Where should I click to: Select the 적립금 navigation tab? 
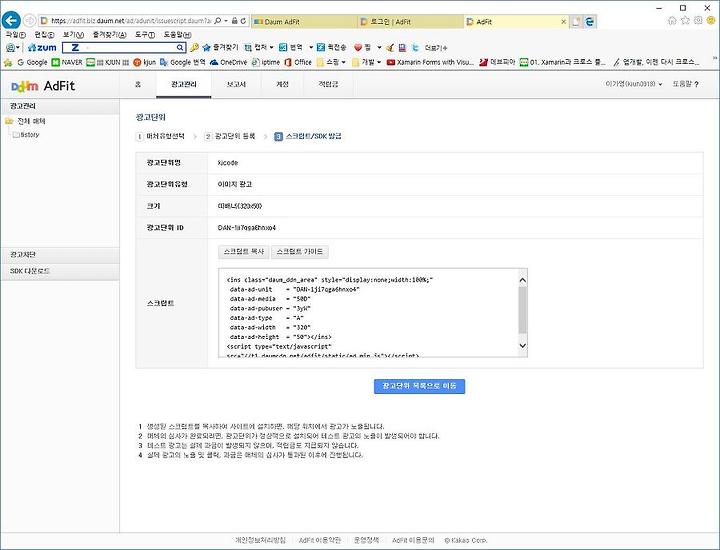(328, 85)
